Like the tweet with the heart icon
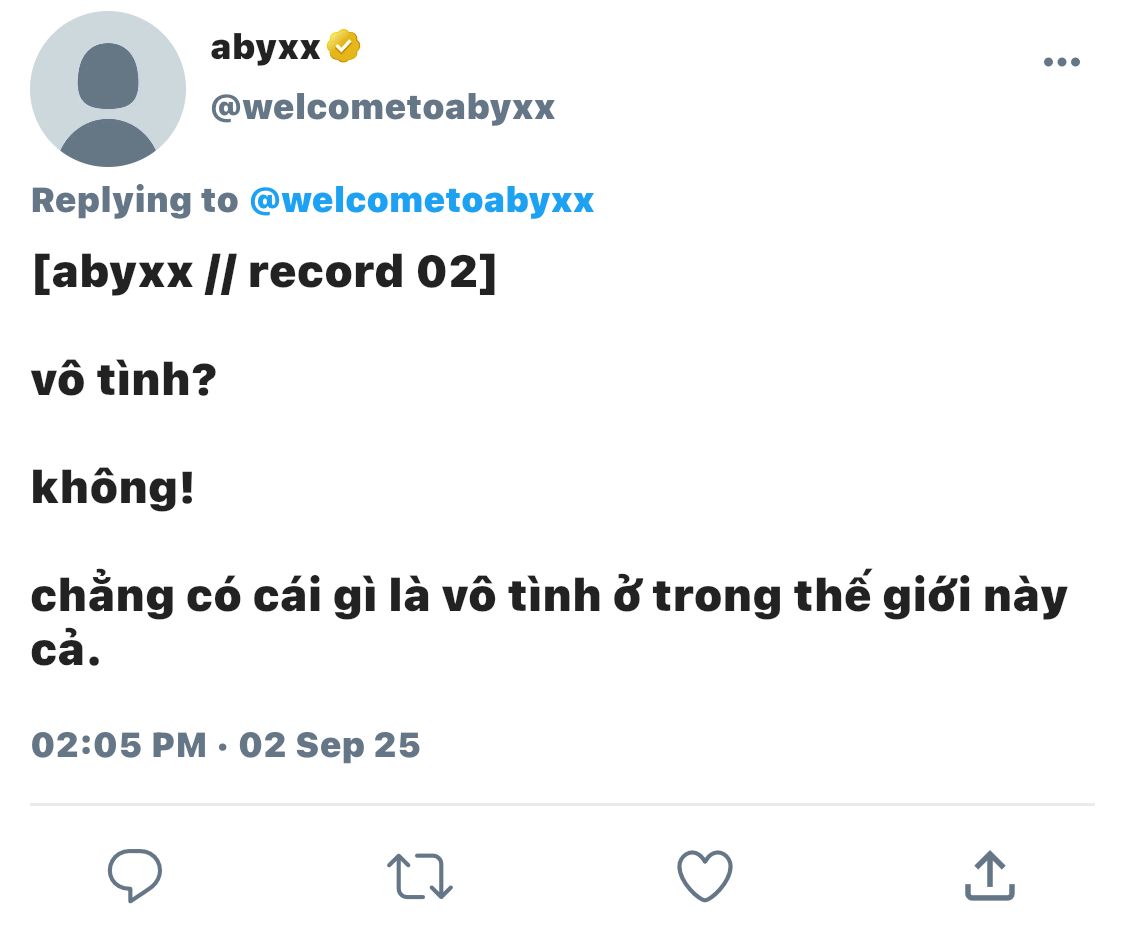The height and width of the screenshot is (942, 1125). coord(705,875)
